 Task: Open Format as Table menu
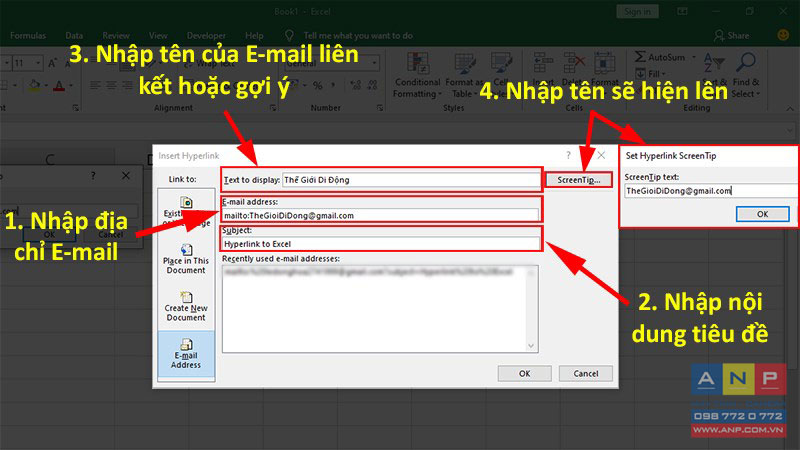[x=463, y=76]
